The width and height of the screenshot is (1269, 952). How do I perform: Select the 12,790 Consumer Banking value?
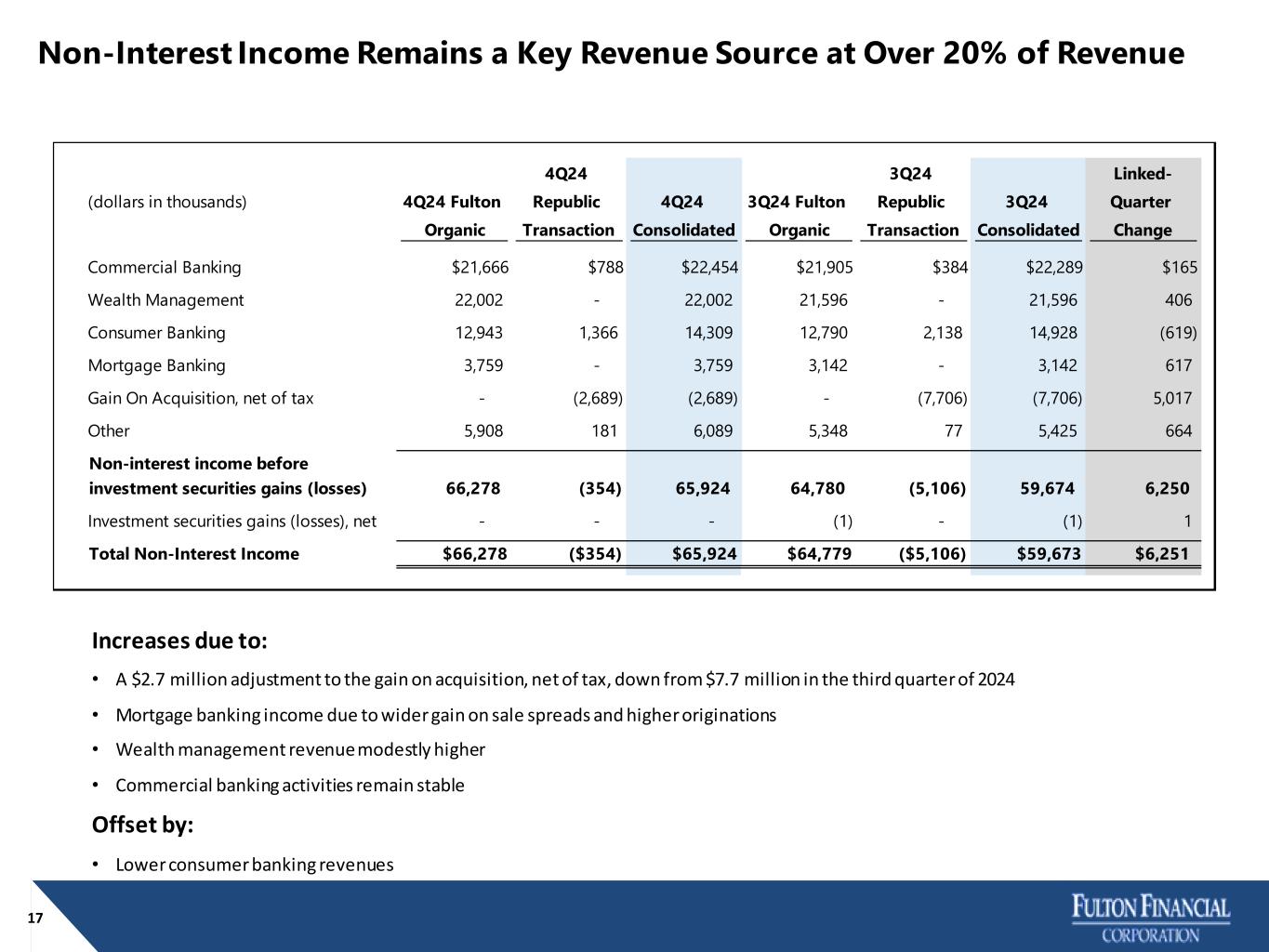[823, 333]
